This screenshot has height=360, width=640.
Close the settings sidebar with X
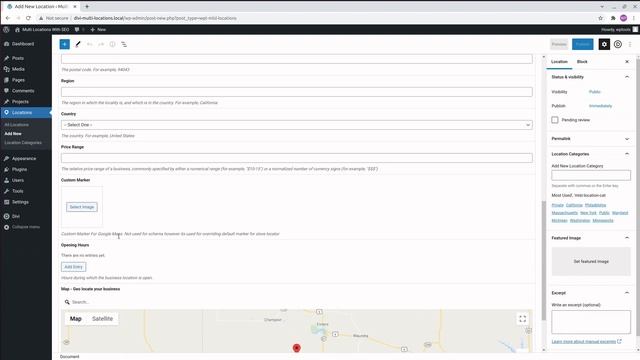coord(627,62)
